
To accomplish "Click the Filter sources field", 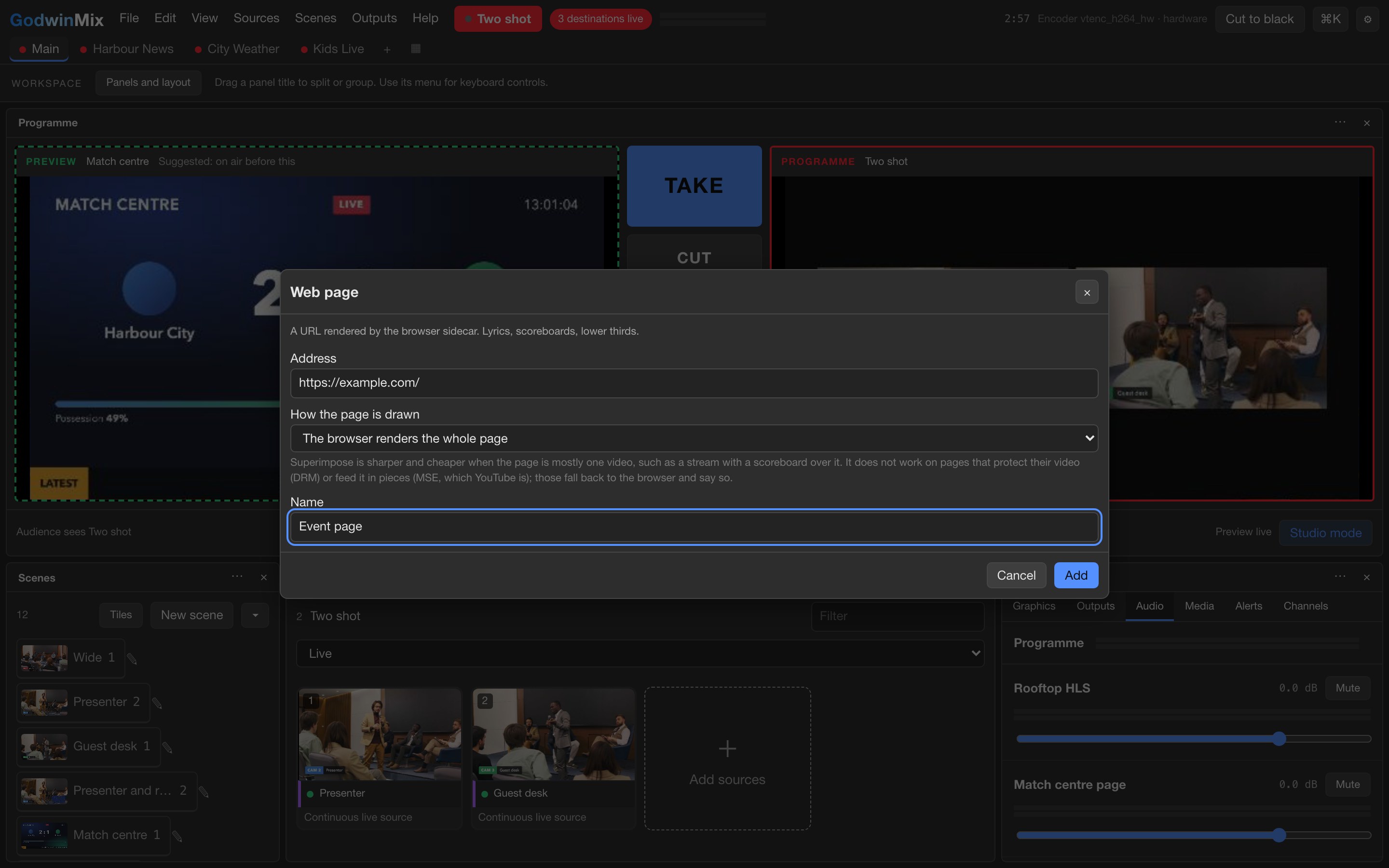I will [x=898, y=616].
